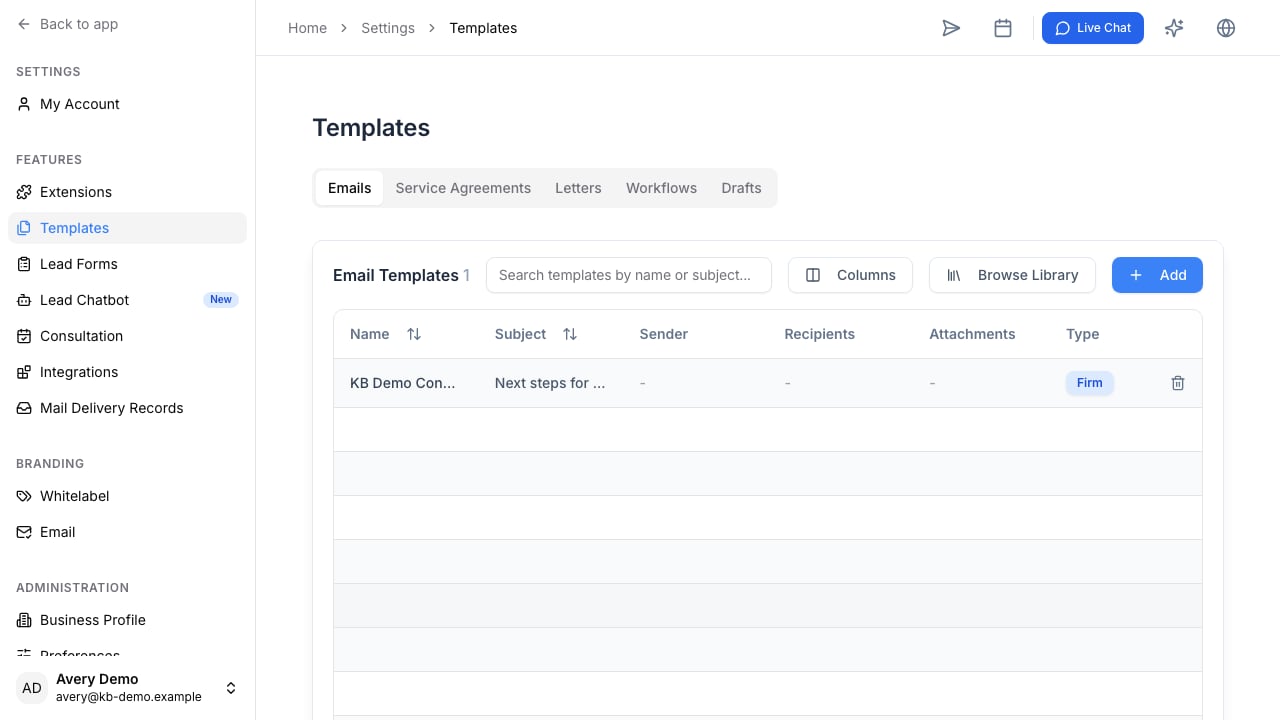Click the Recipients column header
The width and height of the screenshot is (1280, 720).
[819, 334]
